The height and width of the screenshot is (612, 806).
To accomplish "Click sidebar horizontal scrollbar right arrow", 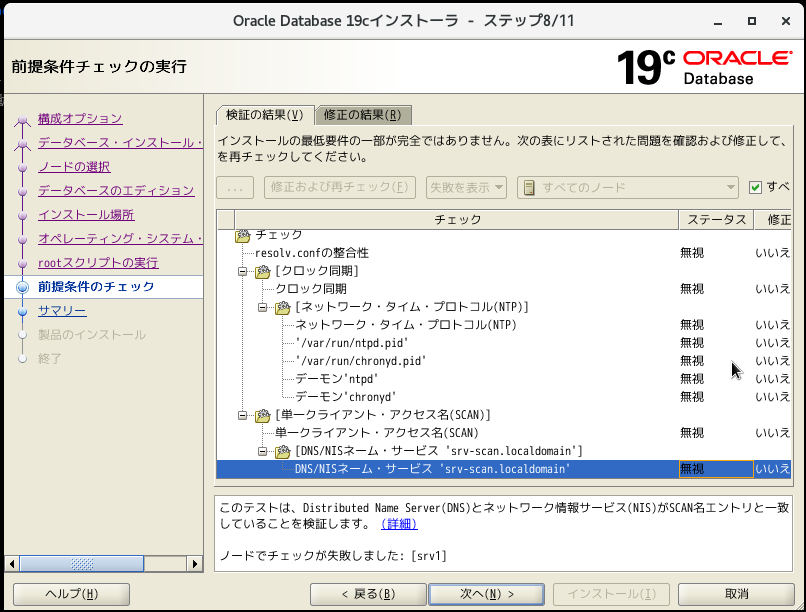I will tap(194, 564).
